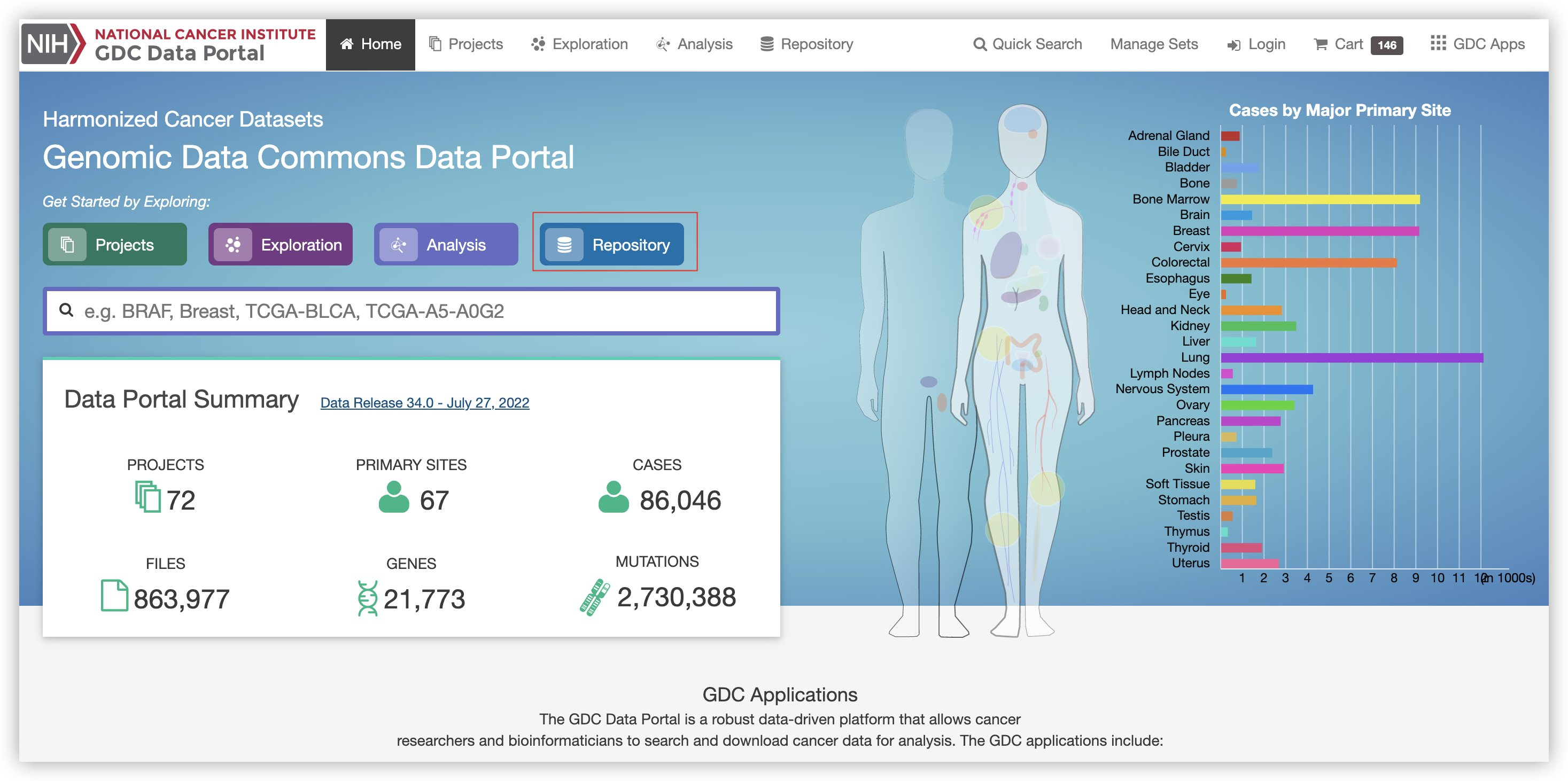Click the green Genes DNA icon
Image resolution: width=1568 pixels, height=781 pixels.
(367, 598)
